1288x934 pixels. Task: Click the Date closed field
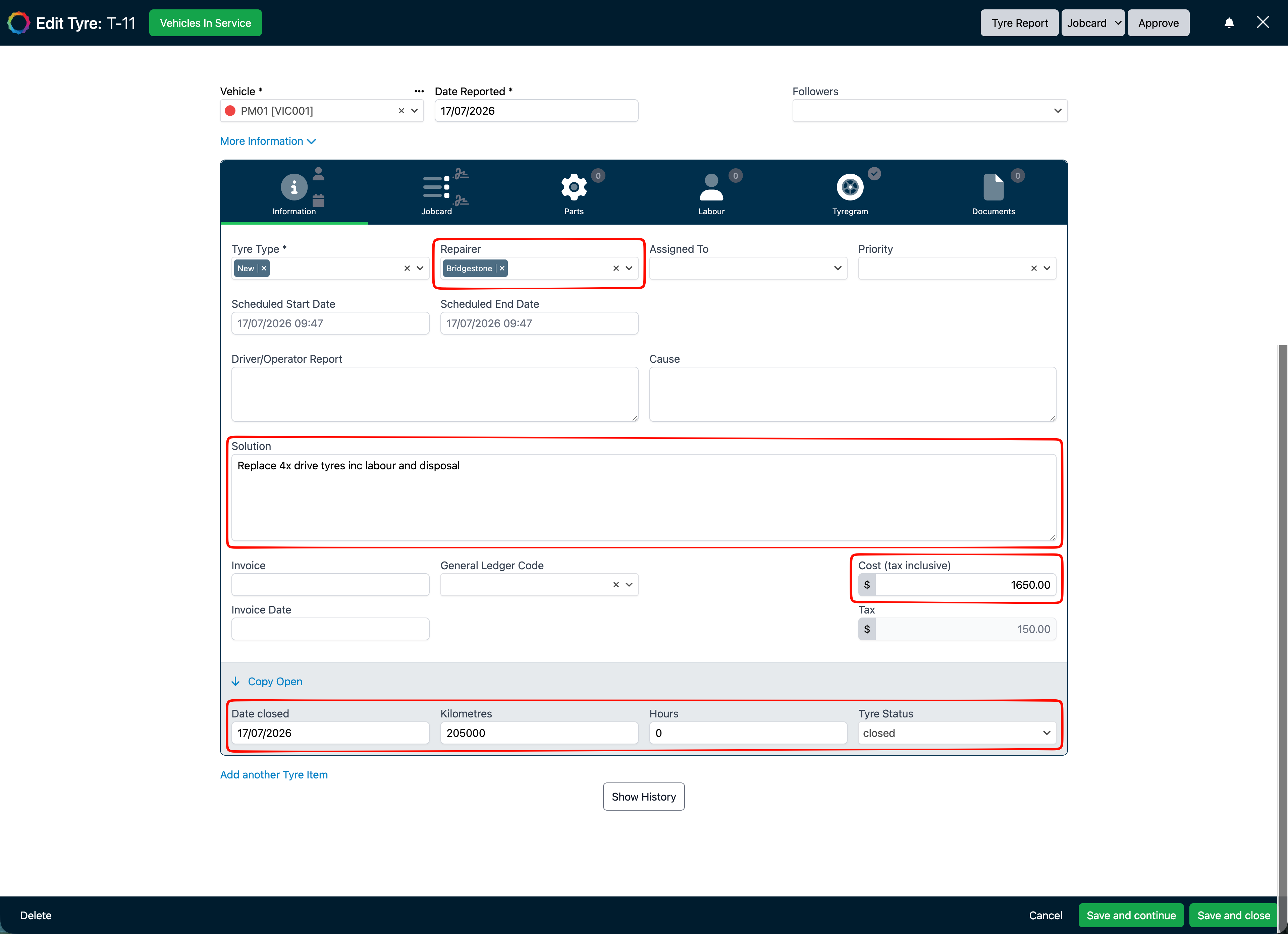tap(330, 733)
